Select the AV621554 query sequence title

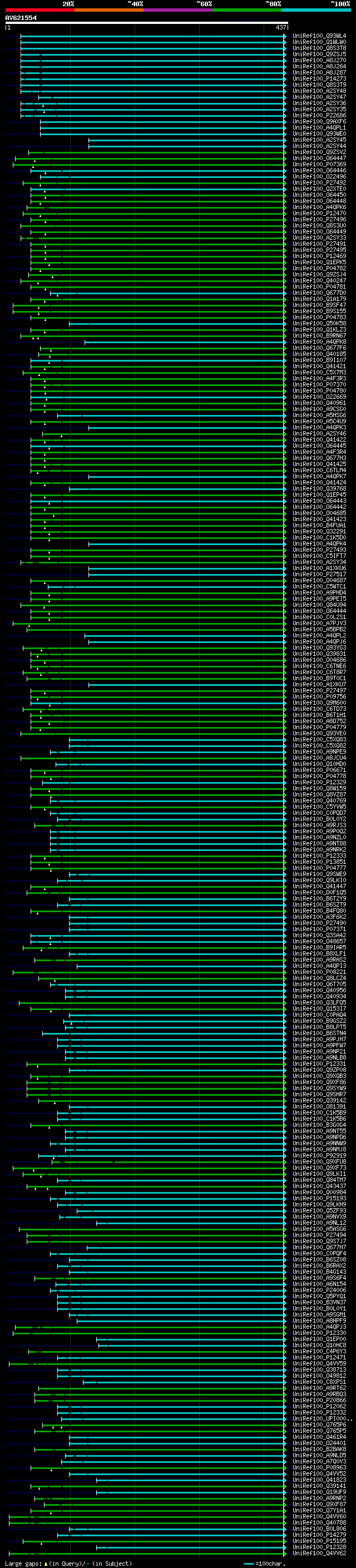(21, 18)
